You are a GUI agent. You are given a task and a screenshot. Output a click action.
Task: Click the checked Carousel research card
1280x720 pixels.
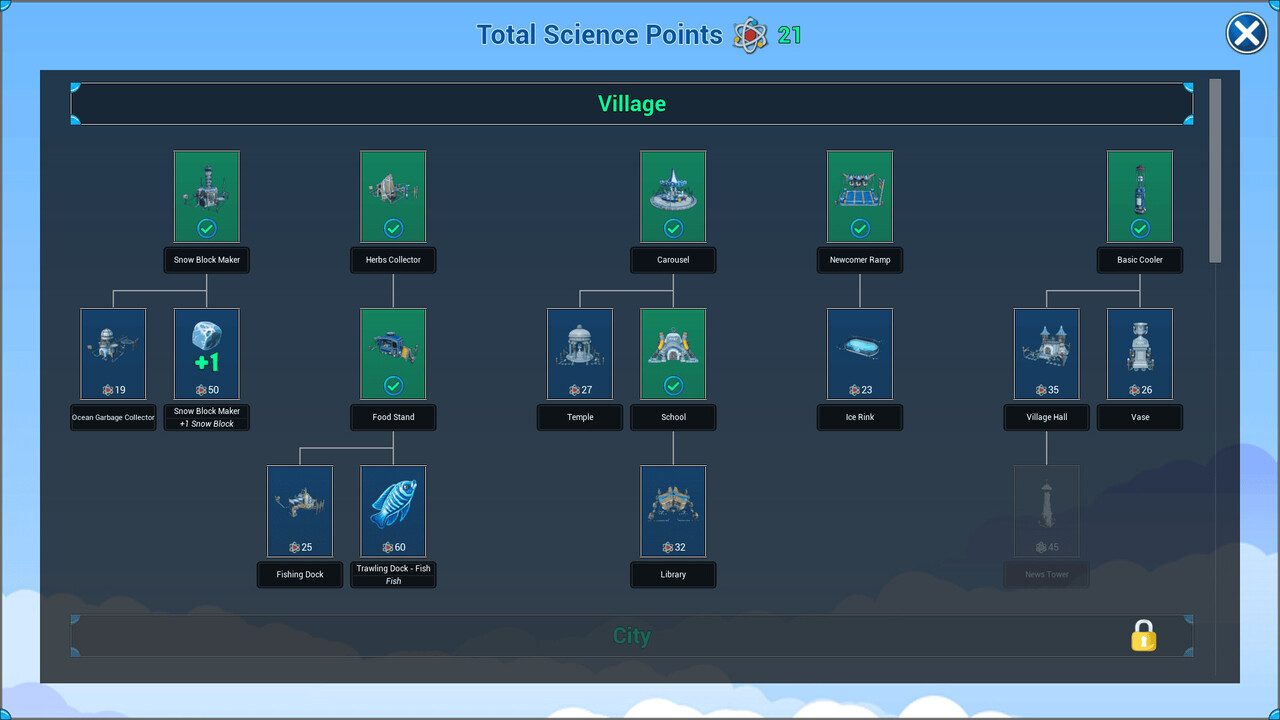pyautogui.click(x=673, y=196)
